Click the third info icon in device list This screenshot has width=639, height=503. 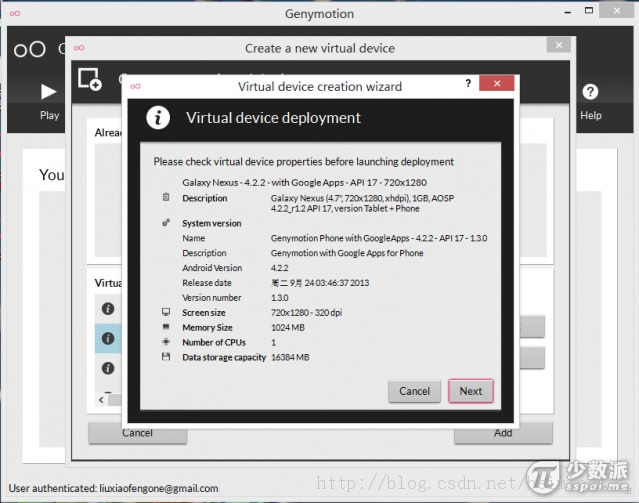point(108,368)
